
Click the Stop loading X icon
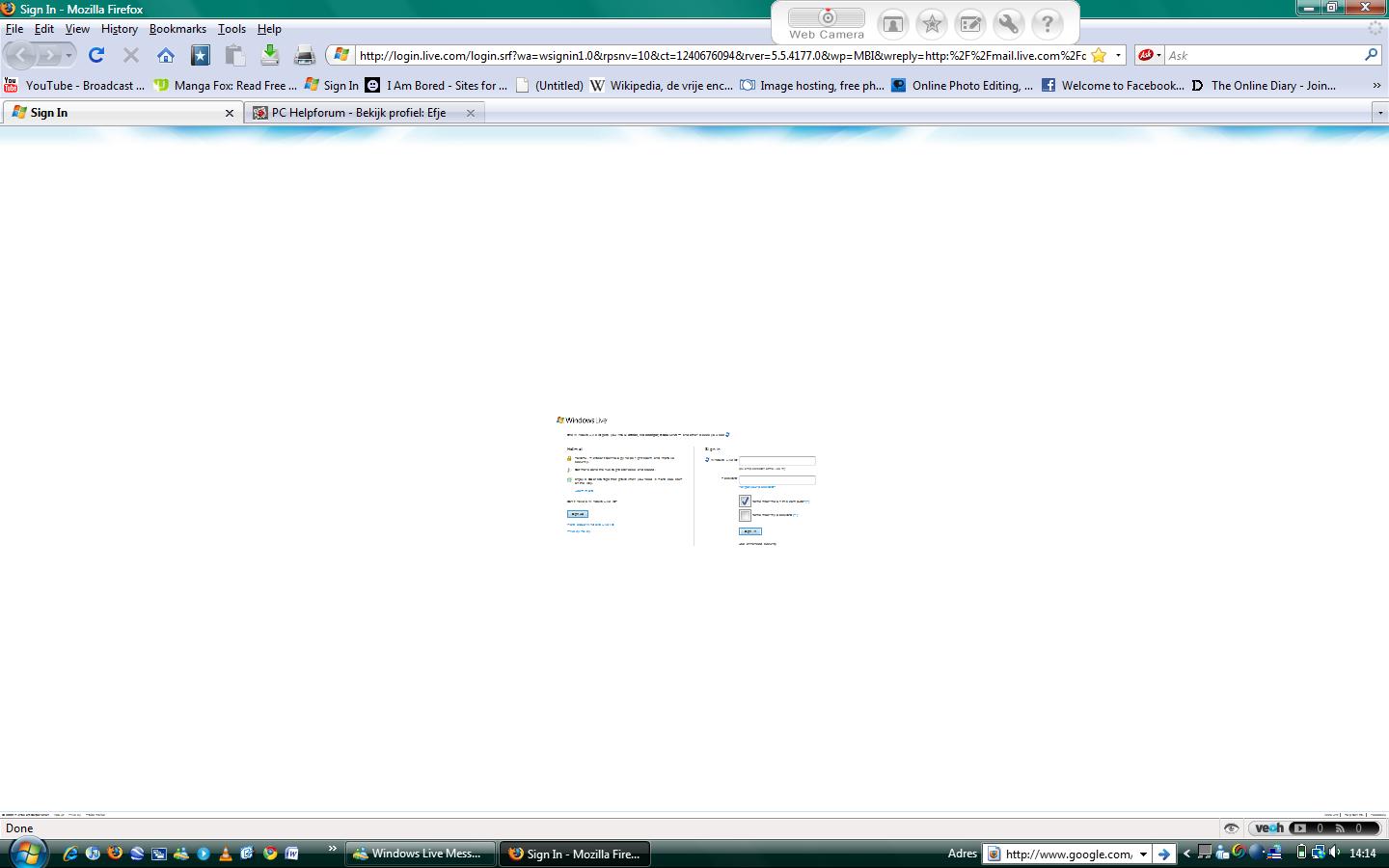(x=131, y=55)
